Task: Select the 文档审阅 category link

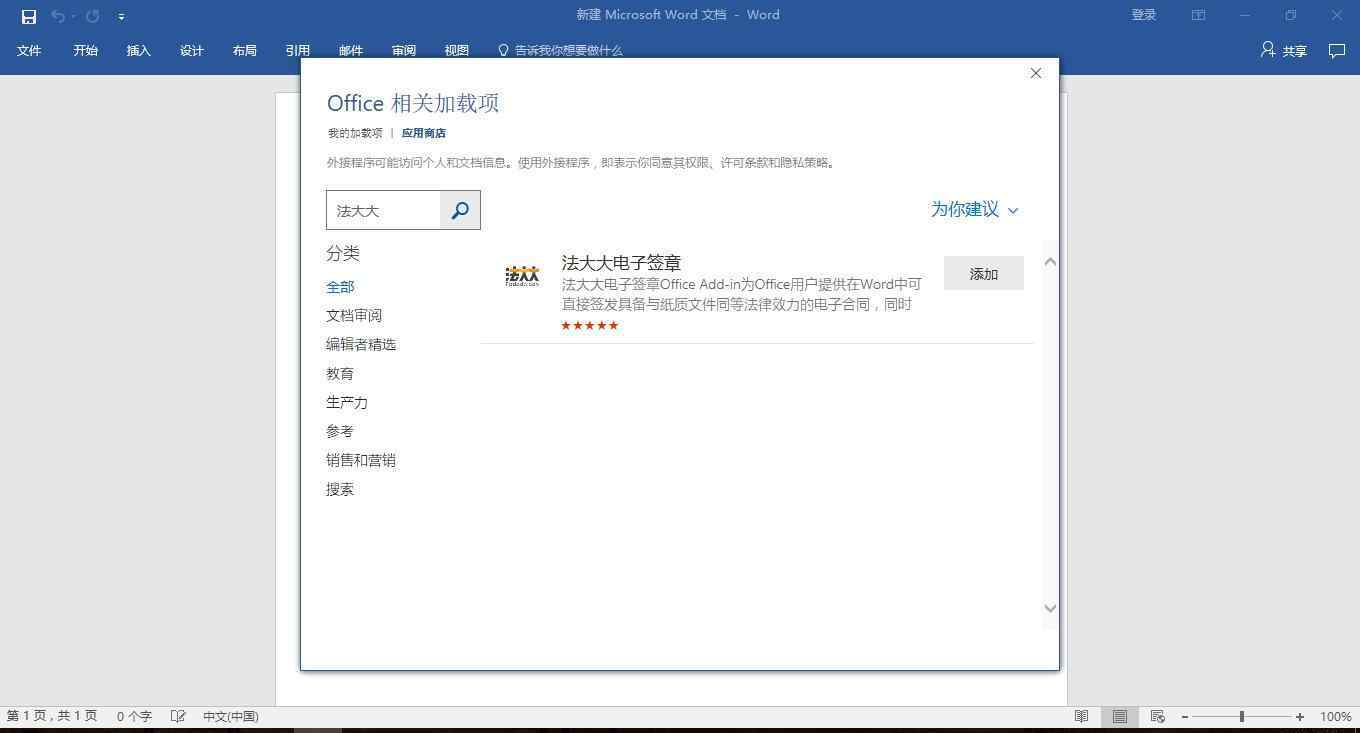Action: [354, 315]
